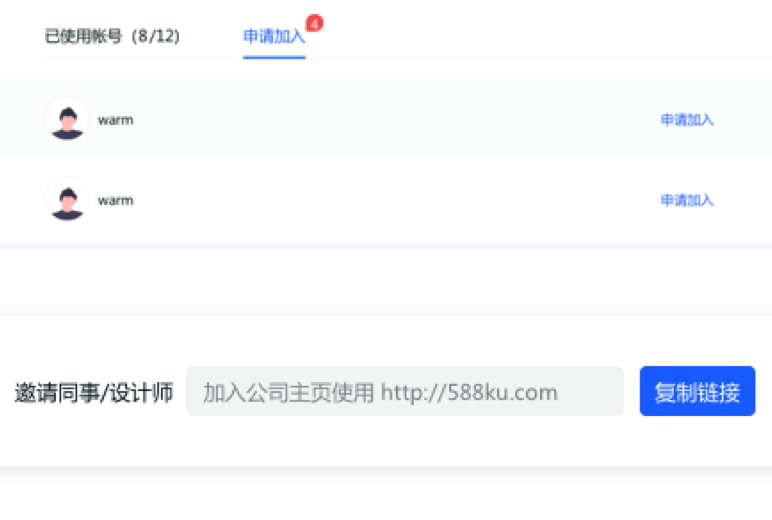Select the first warm username text

pos(116,120)
